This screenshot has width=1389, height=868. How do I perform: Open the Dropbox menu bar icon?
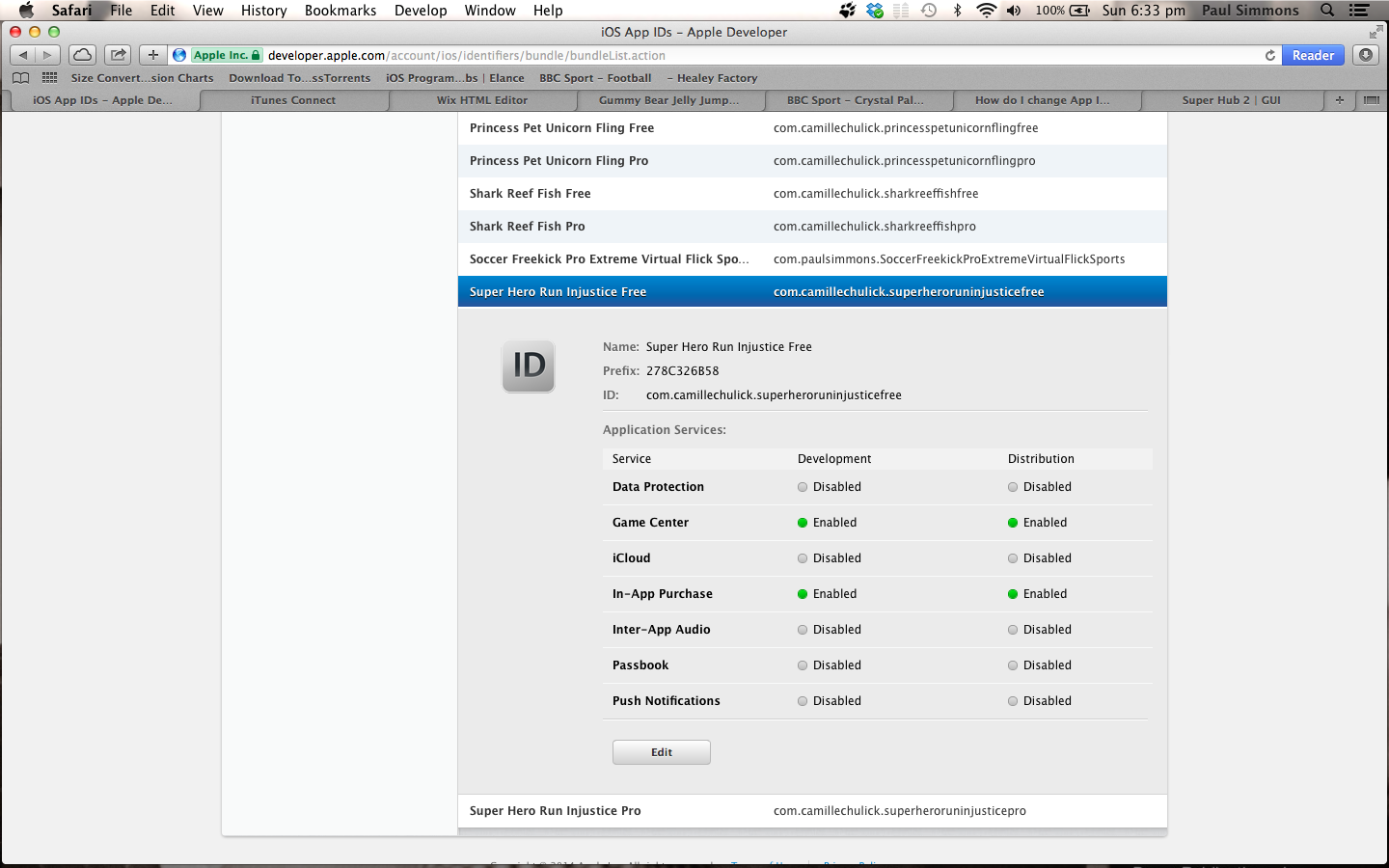tap(875, 11)
